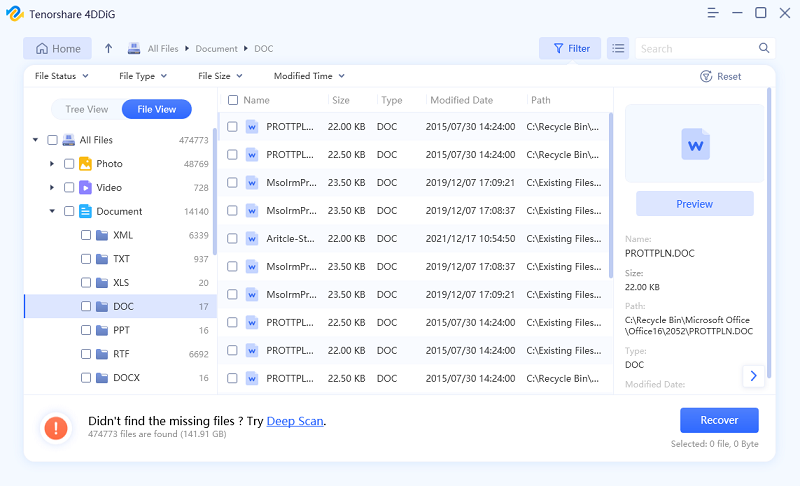Click the XML folder icon
This screenshot has width=800, height=486.
point(102,235)
